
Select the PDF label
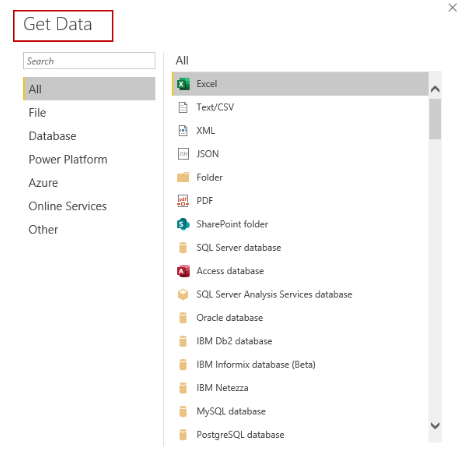click(205, 201)
